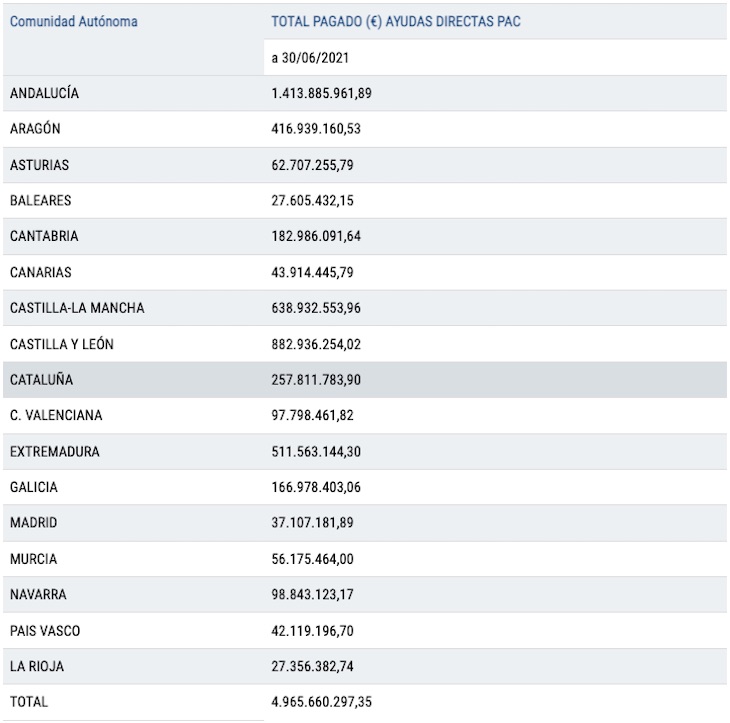Select the MADRID amount 37.107.181,89

pyautogui.click(x=312, y=523)
